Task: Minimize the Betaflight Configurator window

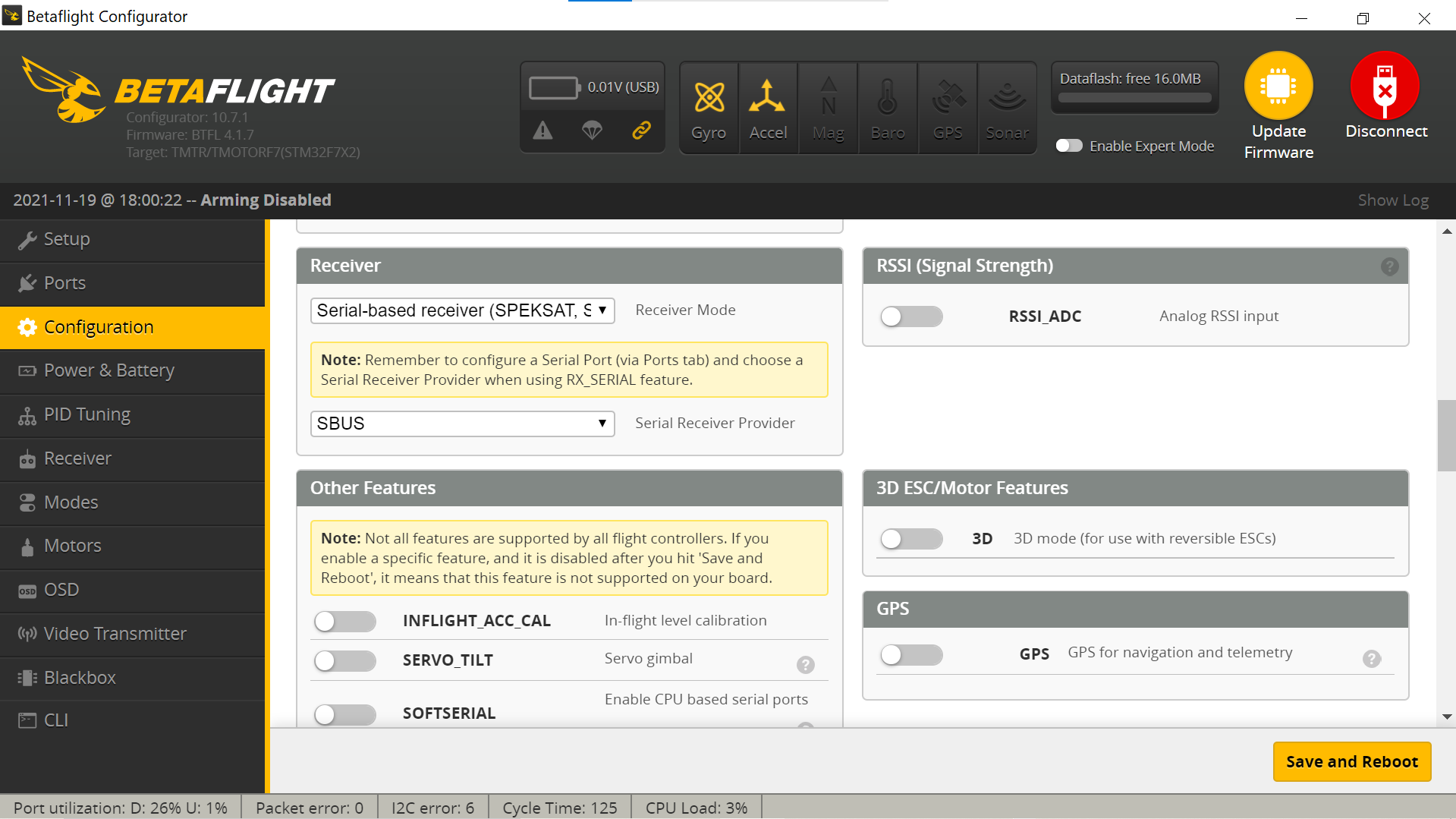Action: [1301, 18]
